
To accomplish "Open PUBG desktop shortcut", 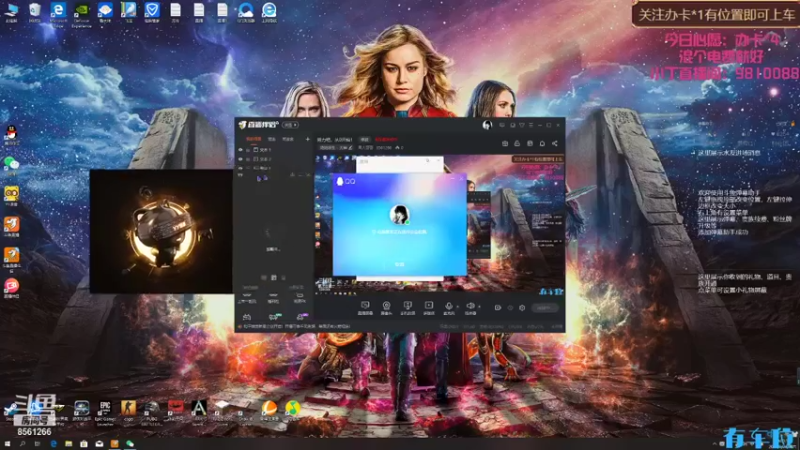I will tap(152, 412).
